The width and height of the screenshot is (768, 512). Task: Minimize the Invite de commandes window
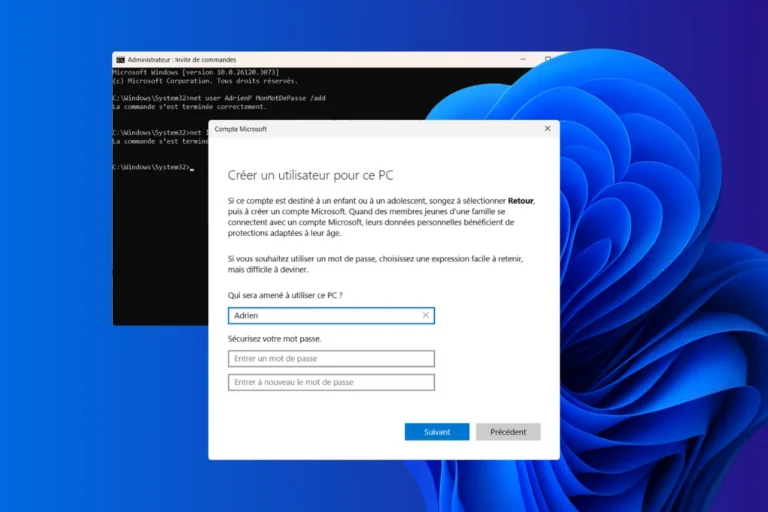(x=523, y=59)
